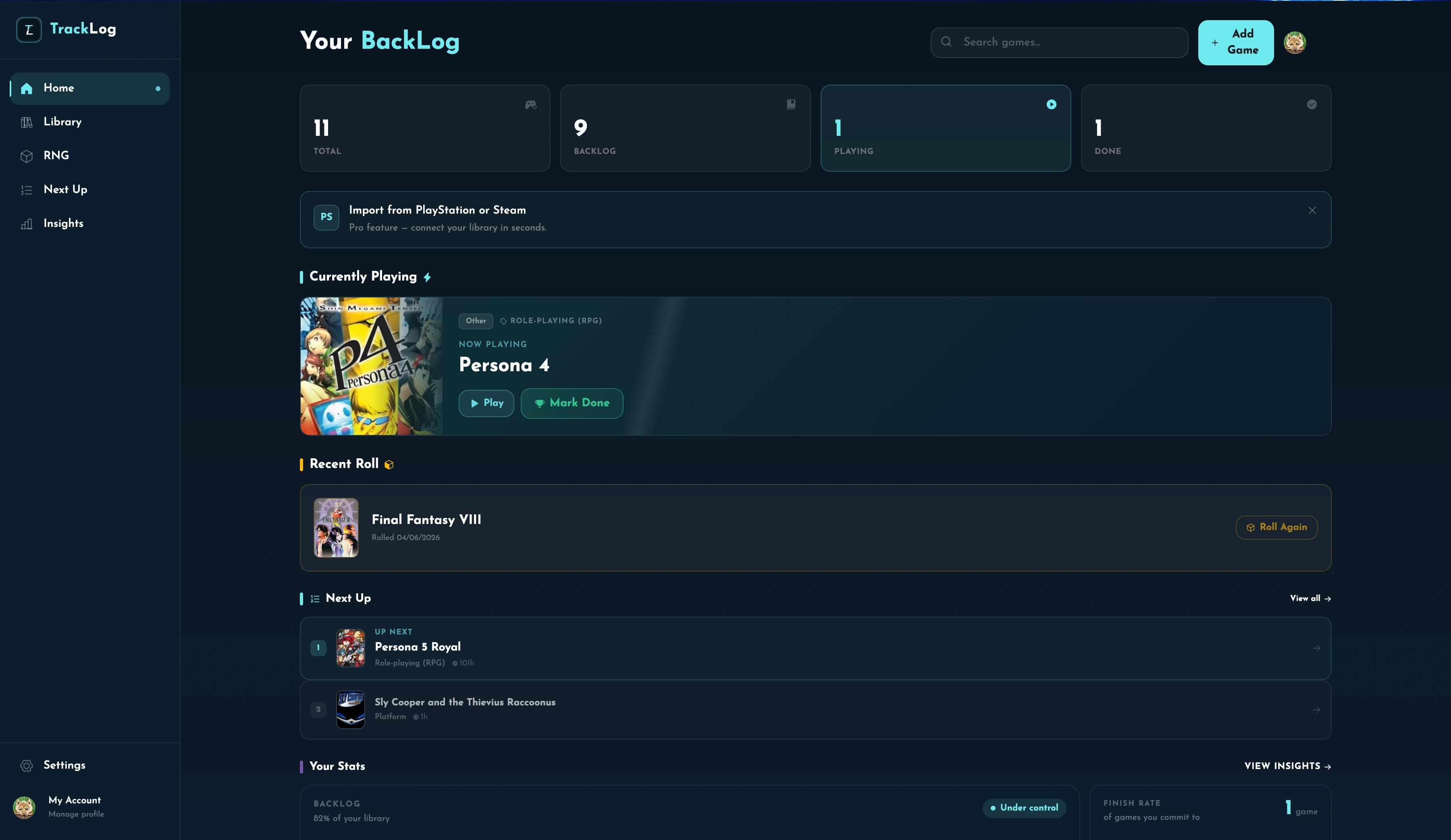Open the Final Fantasy VIII thumbnail
Image resolution: width=1451 pixels, height=840 pixels.
tap(336, 527)
